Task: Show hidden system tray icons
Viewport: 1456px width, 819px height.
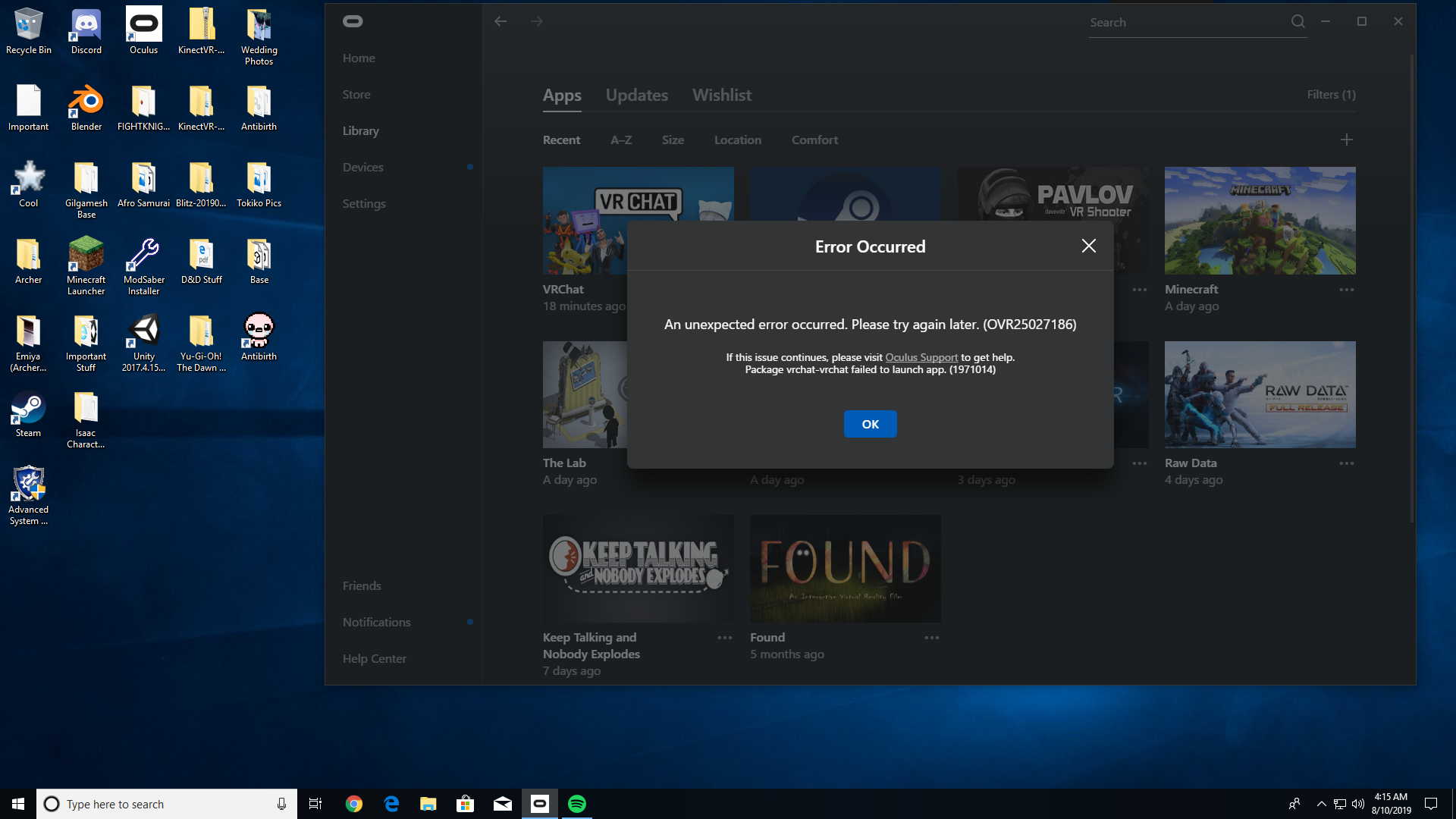Action: 1322,804
